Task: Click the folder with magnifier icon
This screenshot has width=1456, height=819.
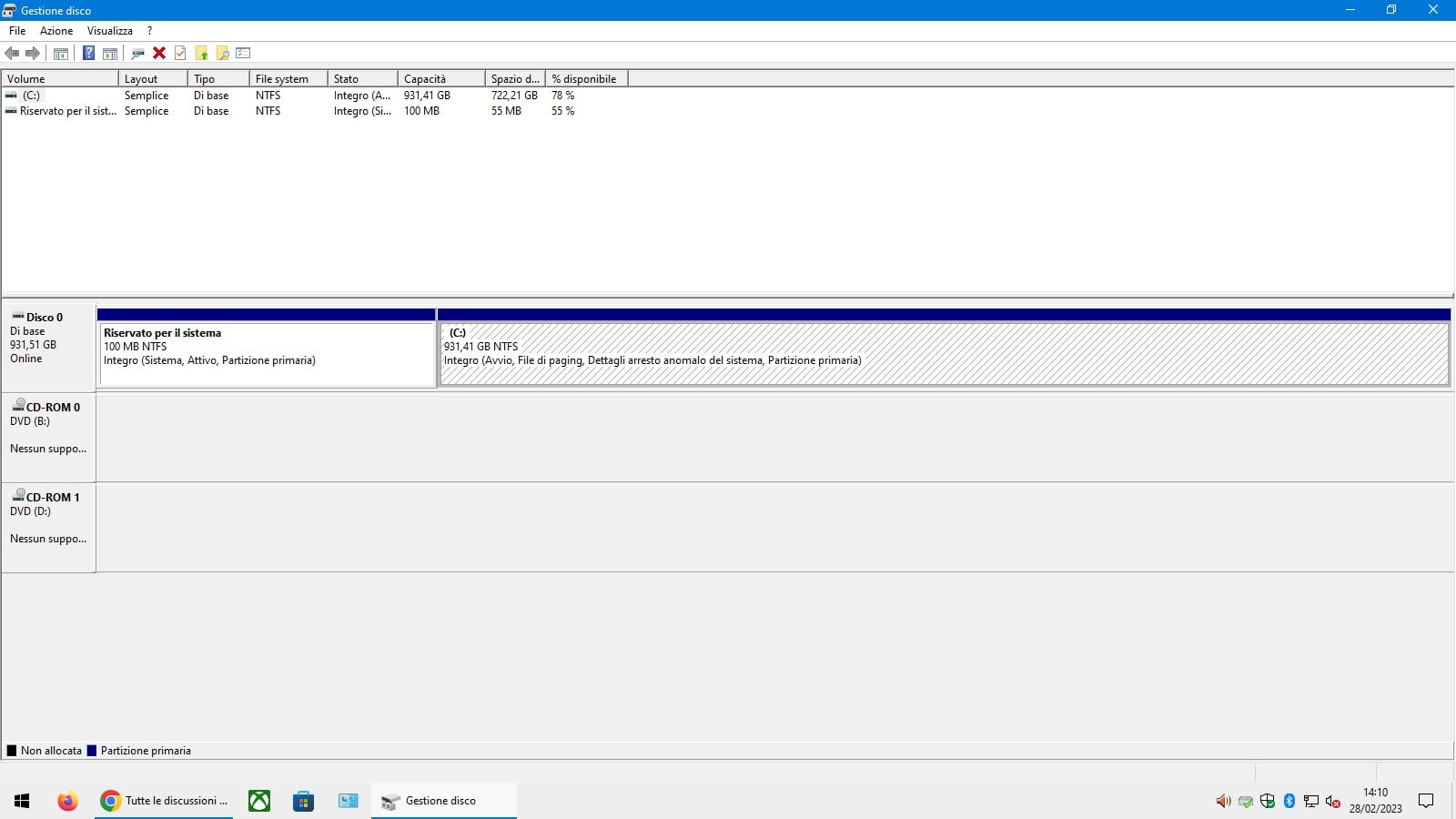Action: point(222,53)
